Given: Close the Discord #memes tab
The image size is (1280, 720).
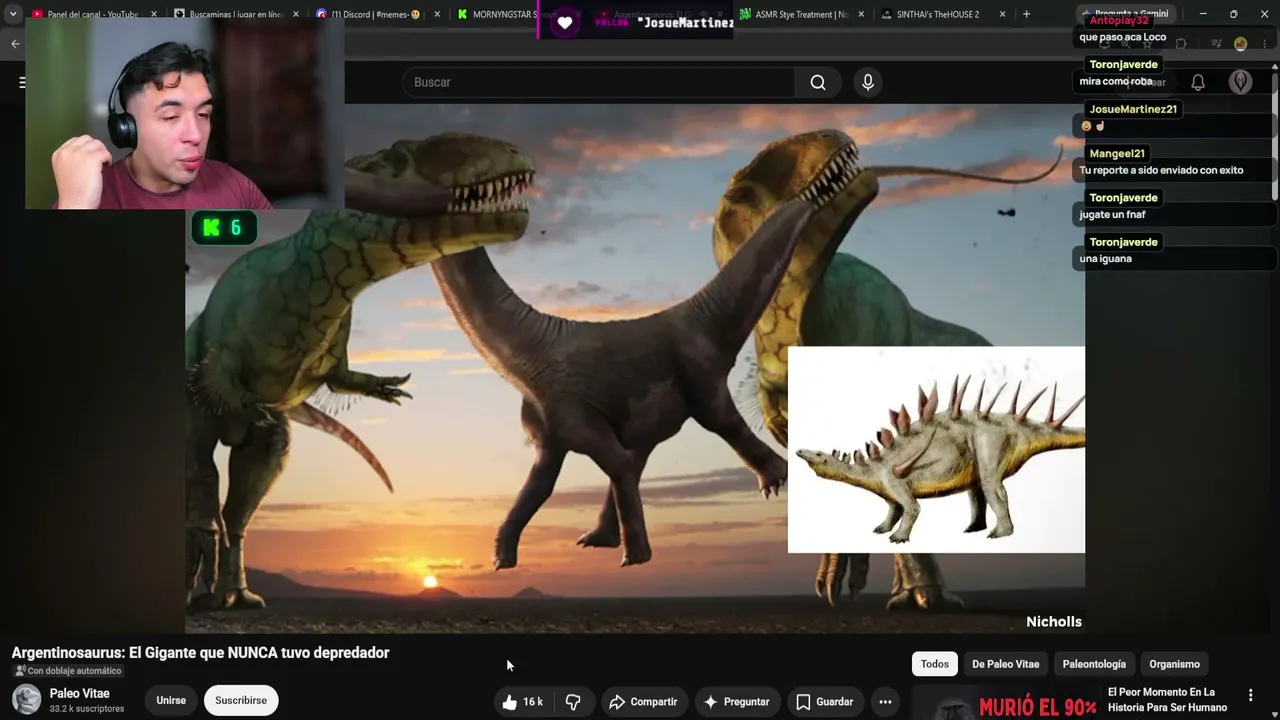Looking at the screenshot, I should [x=437, y=14].
